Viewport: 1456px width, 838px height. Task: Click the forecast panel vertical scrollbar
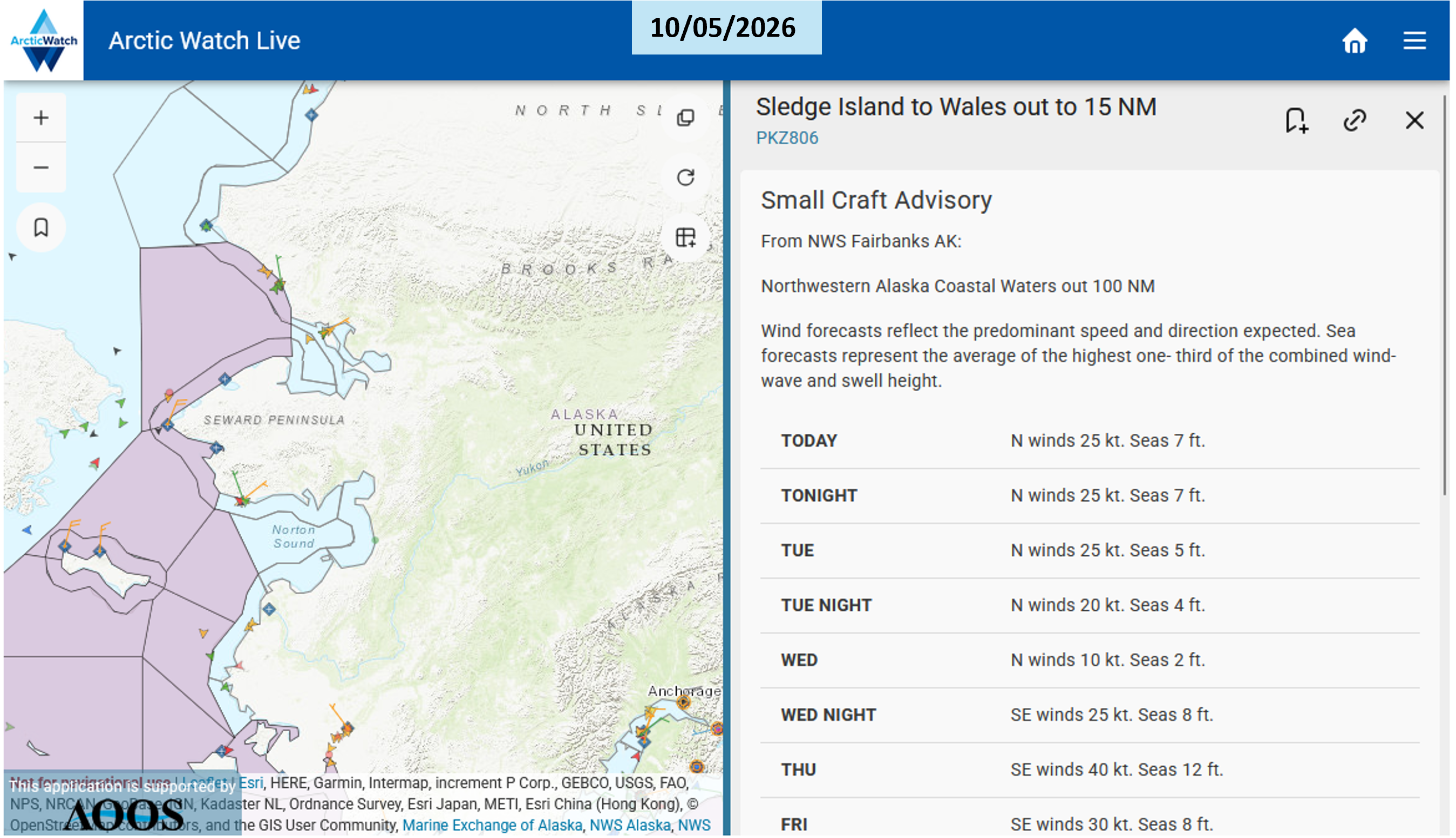(x=1444, y=295)
